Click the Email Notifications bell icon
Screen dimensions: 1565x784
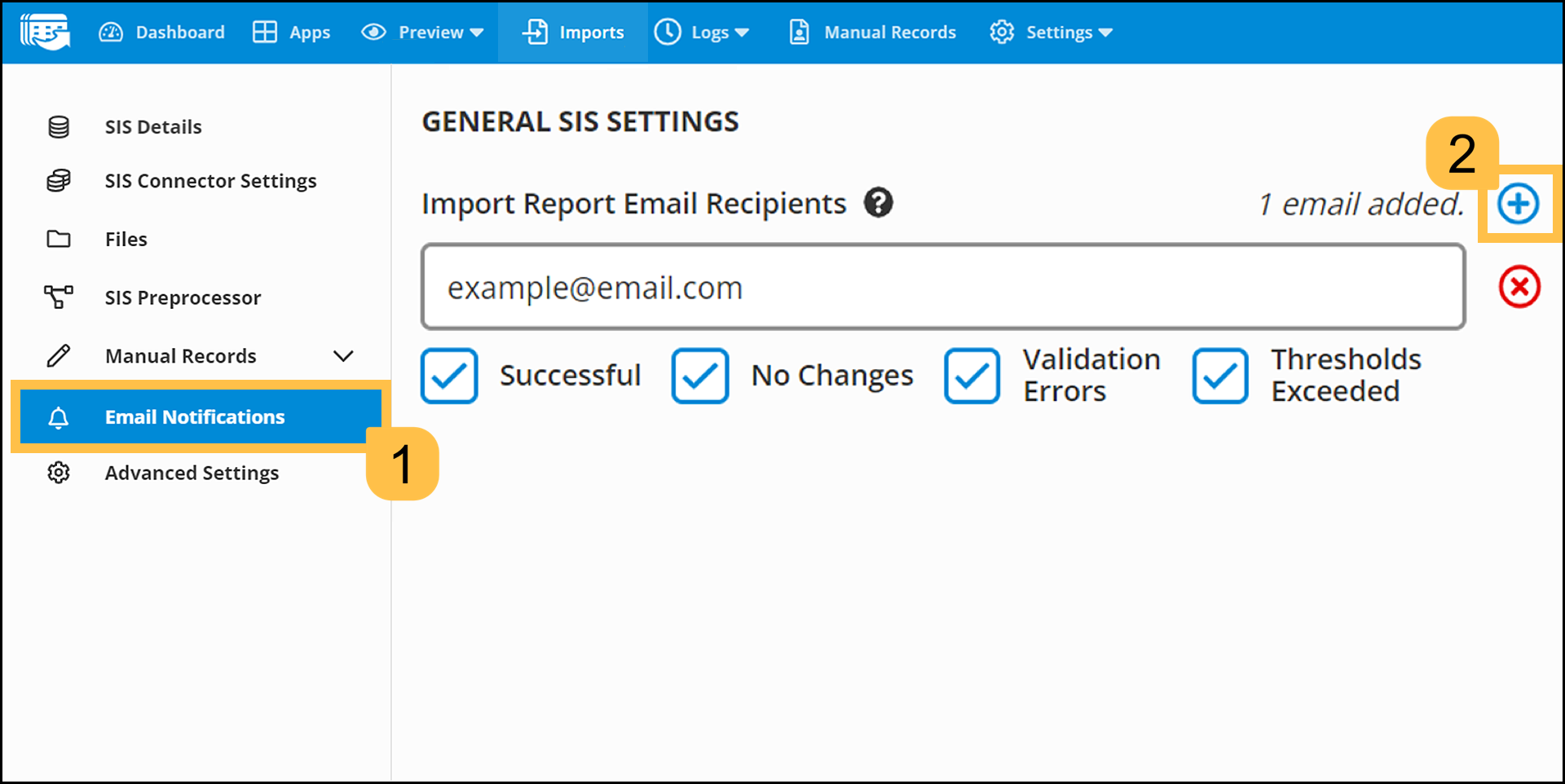click(59, 416)
